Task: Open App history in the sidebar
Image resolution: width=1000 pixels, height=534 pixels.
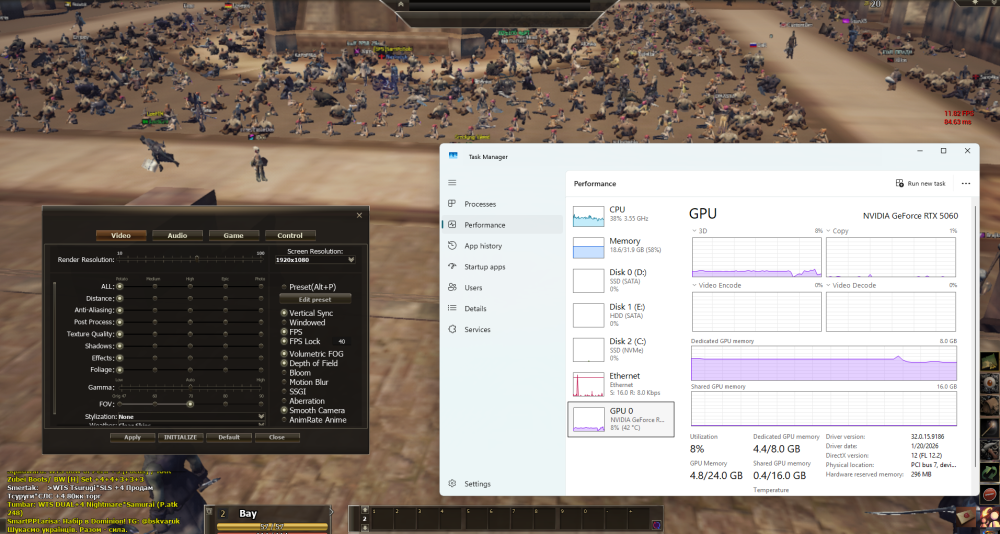Action: 483,246
